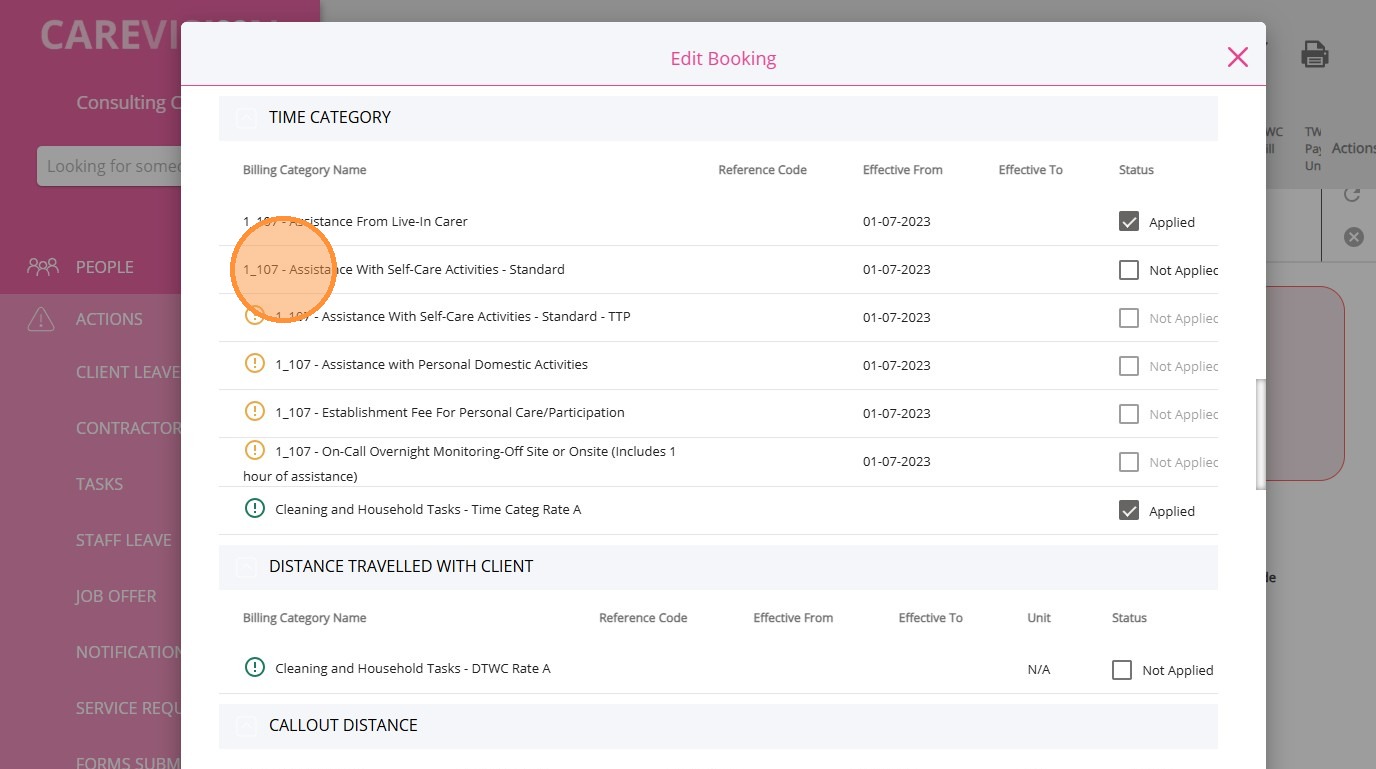Click the printer icon
This screenshot has height=769, width=1376.
point(1314,55)
